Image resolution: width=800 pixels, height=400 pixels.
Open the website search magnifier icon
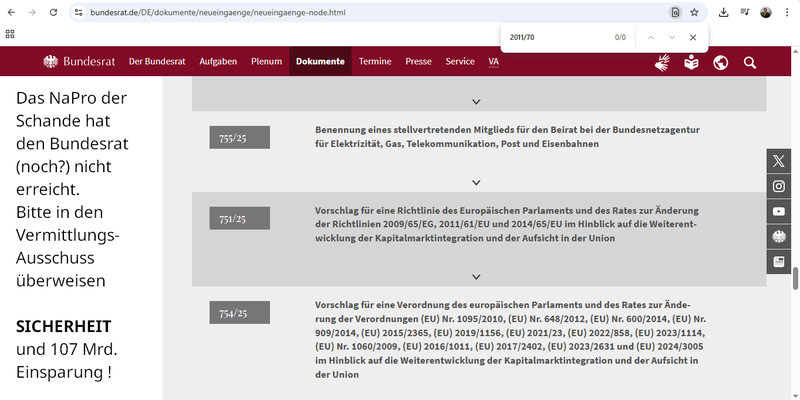point(750,62)
